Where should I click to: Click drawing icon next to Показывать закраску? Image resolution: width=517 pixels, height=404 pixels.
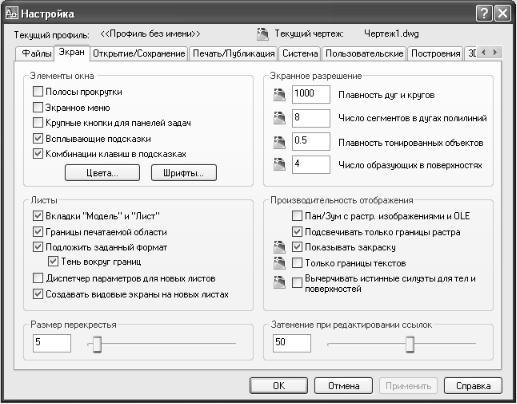tap(279, 247)
